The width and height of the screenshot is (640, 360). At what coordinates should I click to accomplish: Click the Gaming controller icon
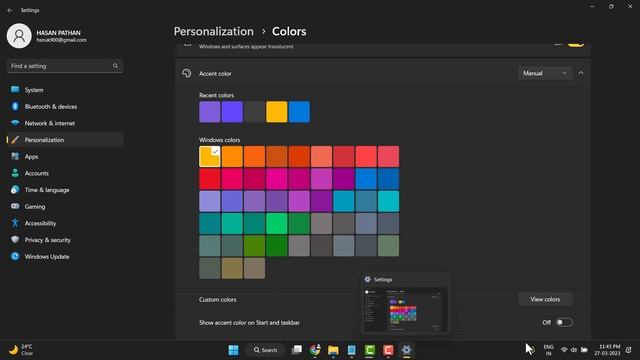click(x=15, y=206)
